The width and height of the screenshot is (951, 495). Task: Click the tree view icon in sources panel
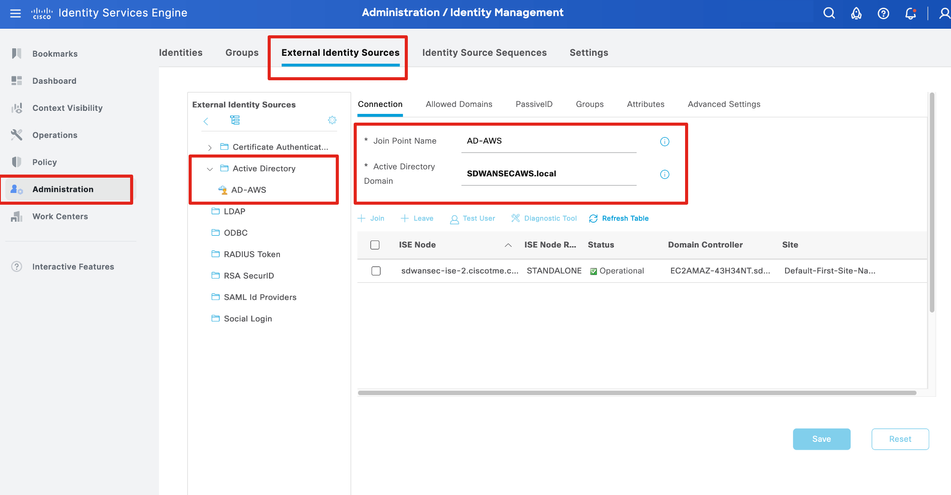tap(235, 120)
